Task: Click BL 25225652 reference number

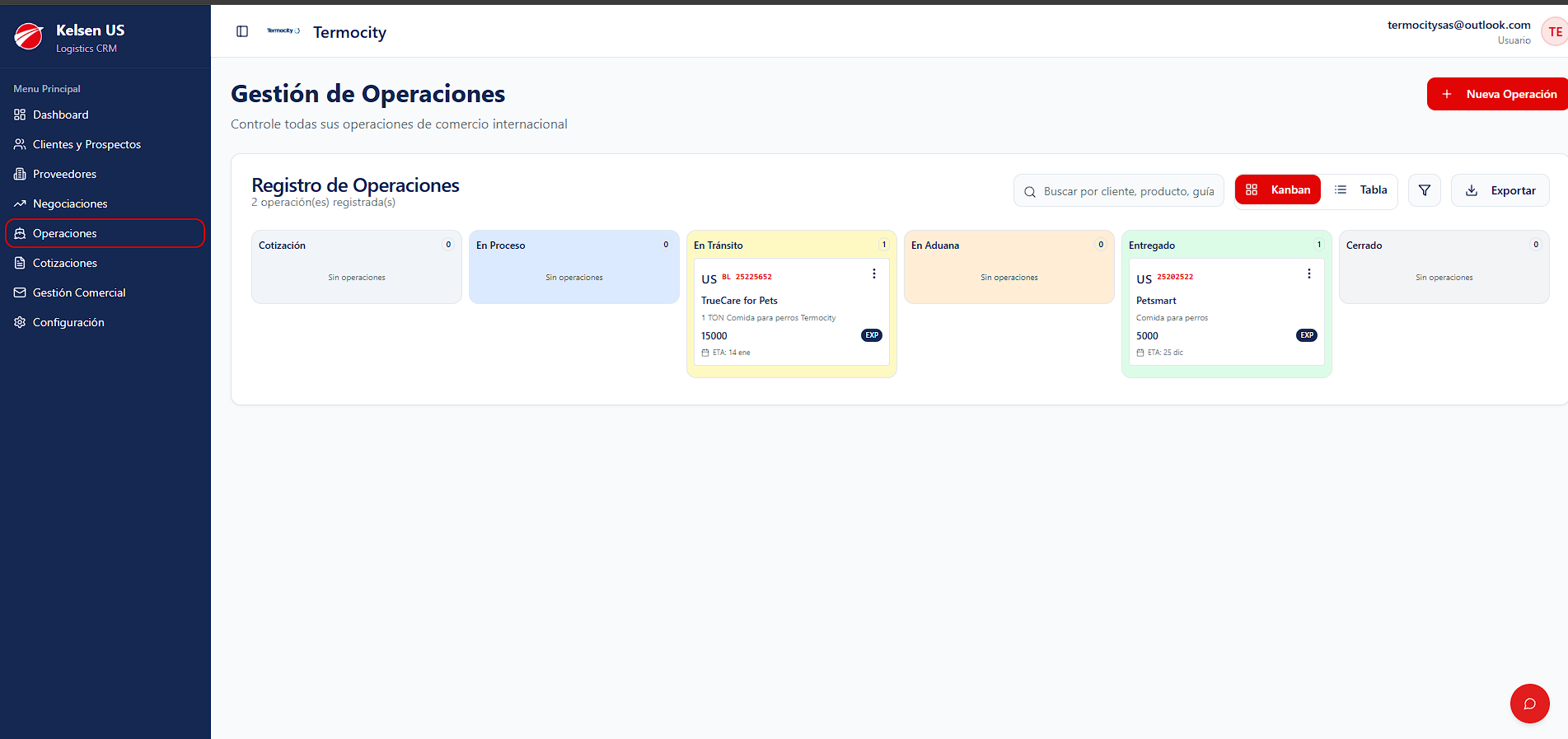Action: tap(747, 277)
